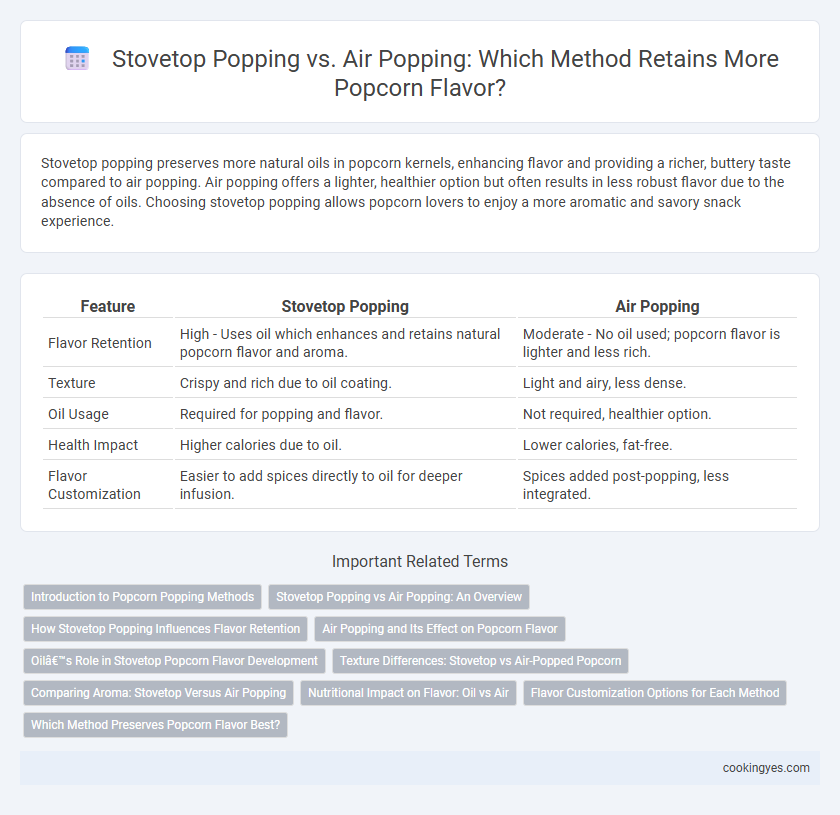Click the Stovetop Popping column header
The width and height of the screenshot is (840, 815).
[x=345, y=306]
